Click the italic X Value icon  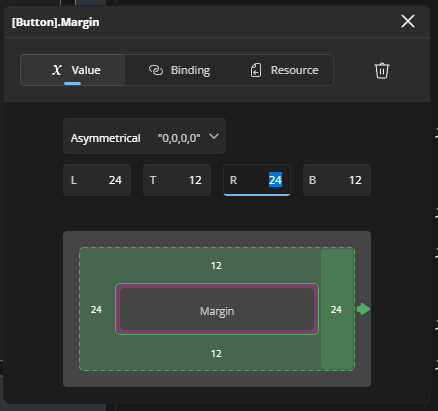pos(57,70)
